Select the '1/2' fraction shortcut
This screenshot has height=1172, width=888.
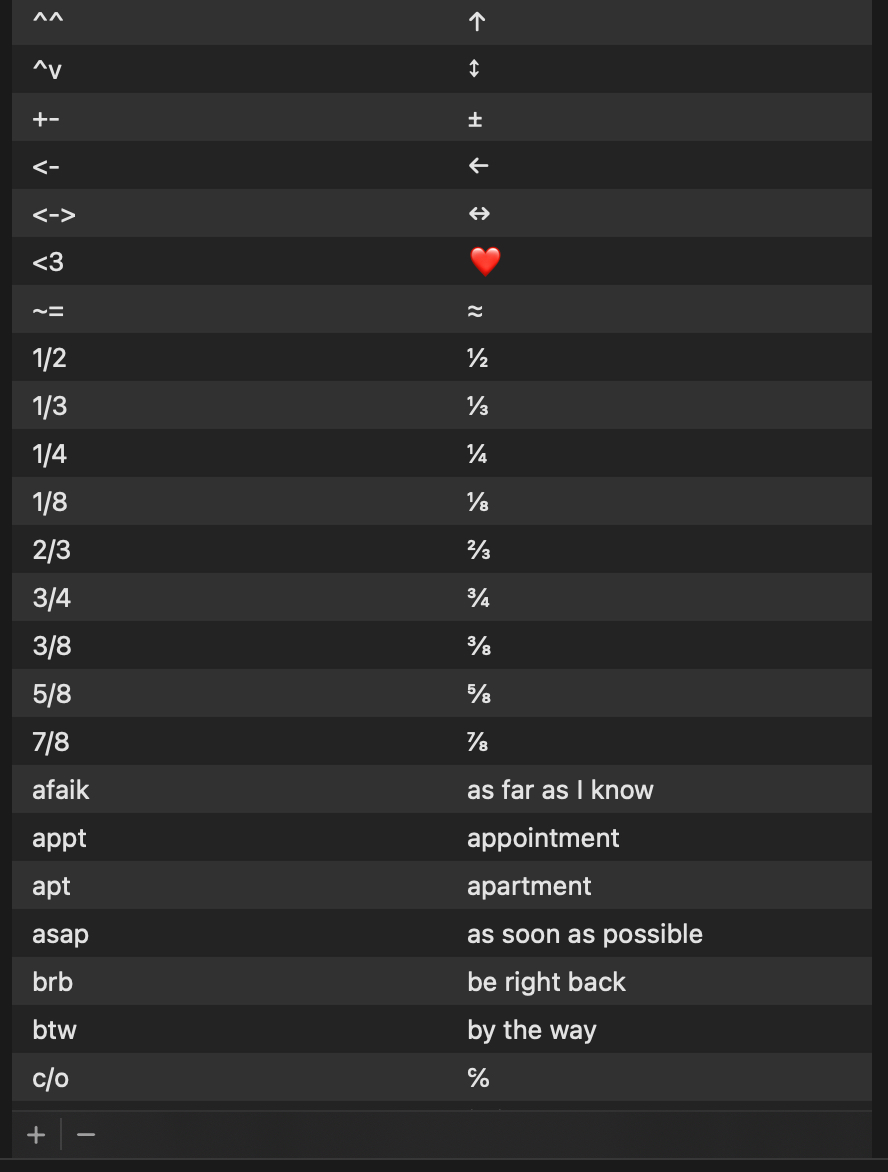click(x=50, y=358)
